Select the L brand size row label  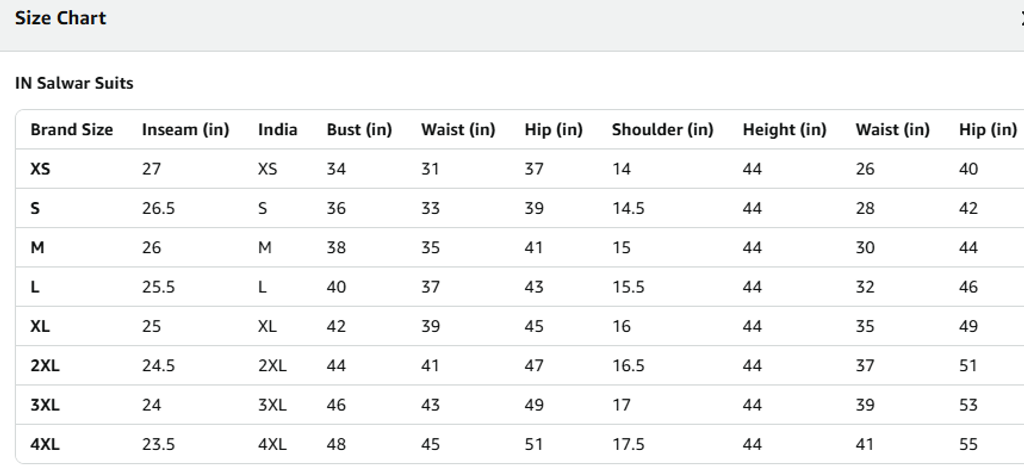coord(35,287)
